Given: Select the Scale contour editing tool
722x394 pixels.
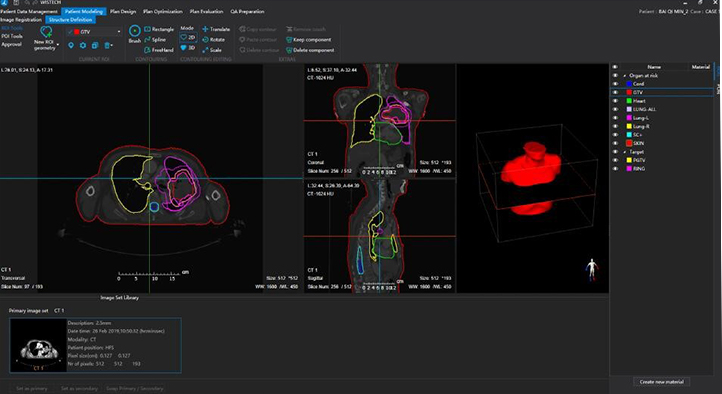Looking at the screenshot, I should pos(212,50).
